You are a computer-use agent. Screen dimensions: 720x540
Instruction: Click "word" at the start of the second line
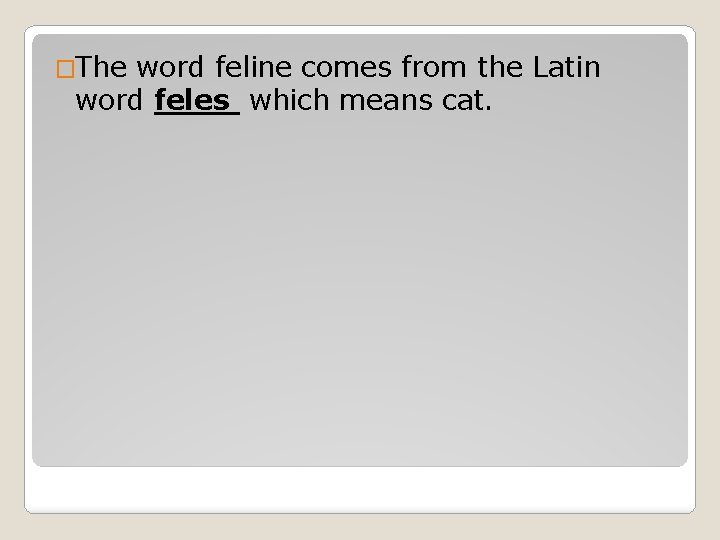coord(111,103)
